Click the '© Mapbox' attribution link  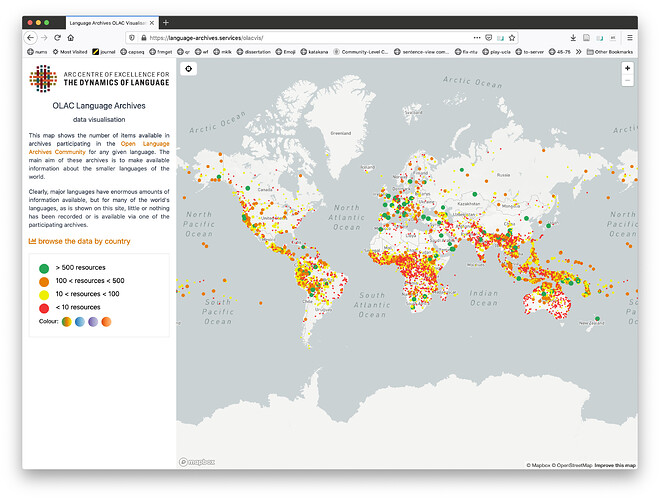tap(538, 465)
